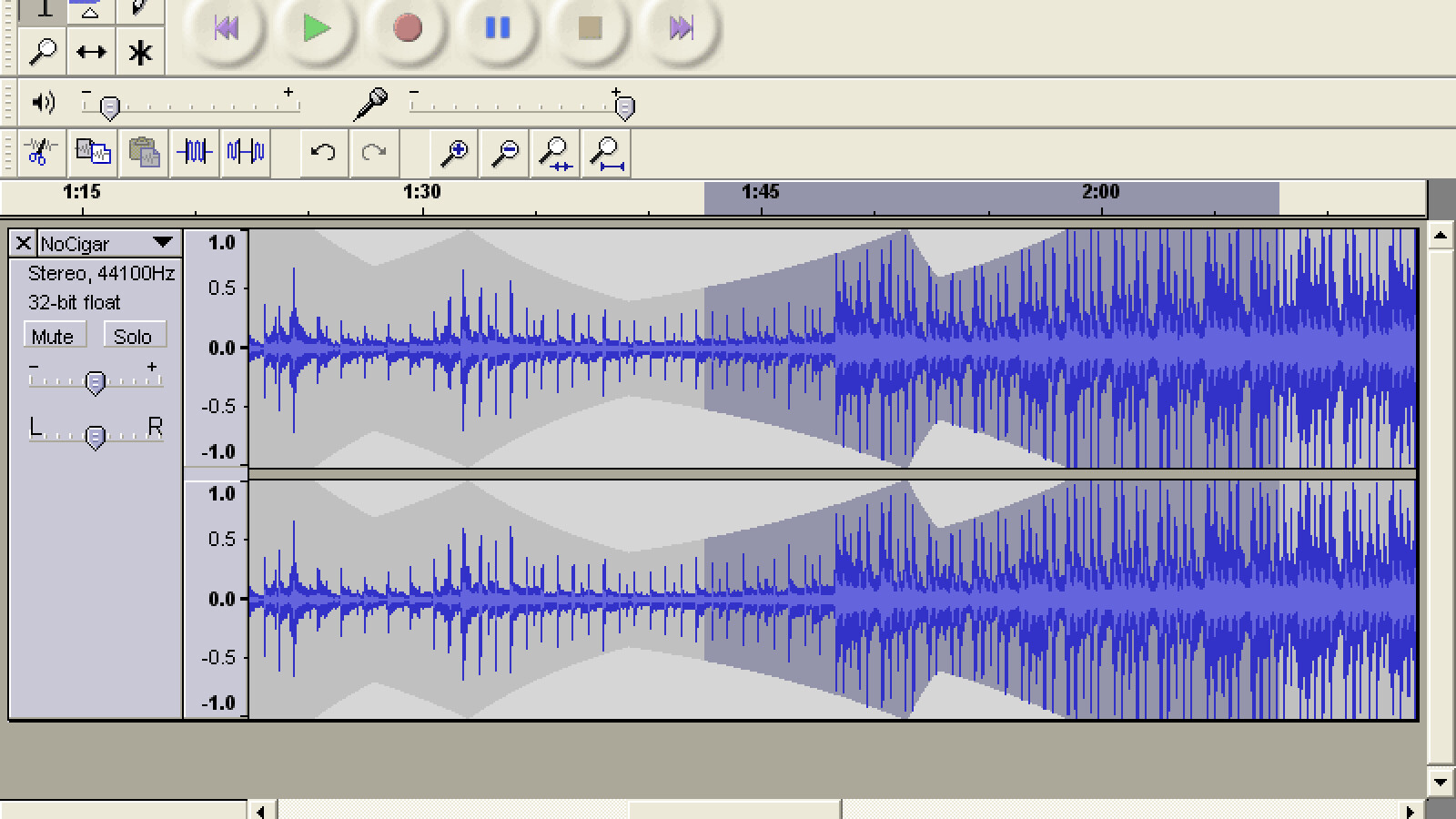Close the NoCigar track

[24, 243]
